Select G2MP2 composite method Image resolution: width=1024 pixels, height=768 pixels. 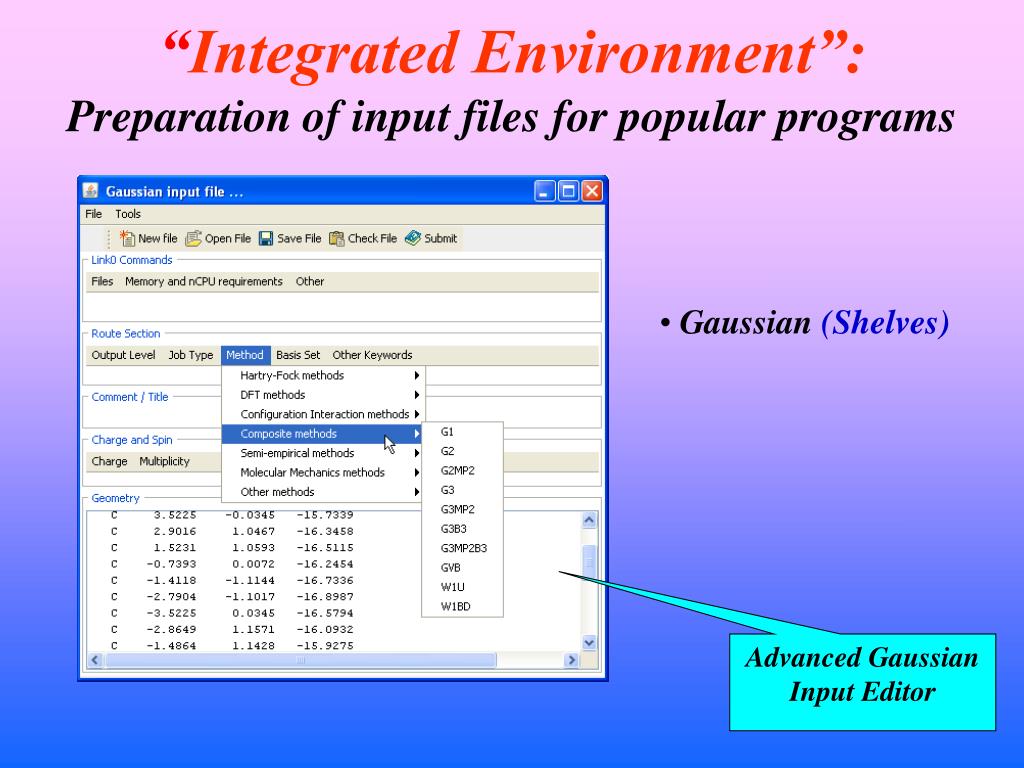point(462,470)
